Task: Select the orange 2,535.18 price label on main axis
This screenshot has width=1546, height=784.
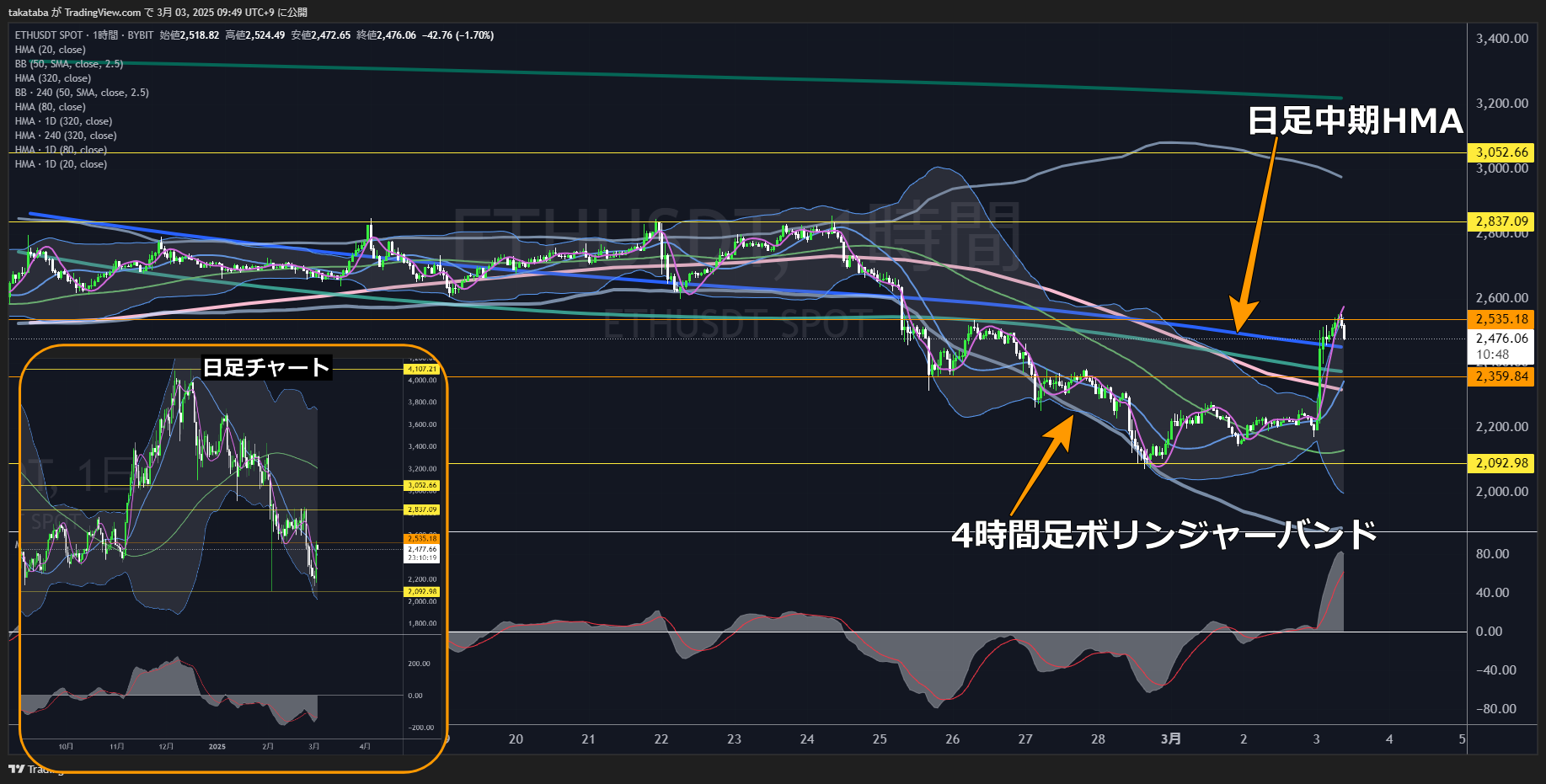Action: (1501, 319)
